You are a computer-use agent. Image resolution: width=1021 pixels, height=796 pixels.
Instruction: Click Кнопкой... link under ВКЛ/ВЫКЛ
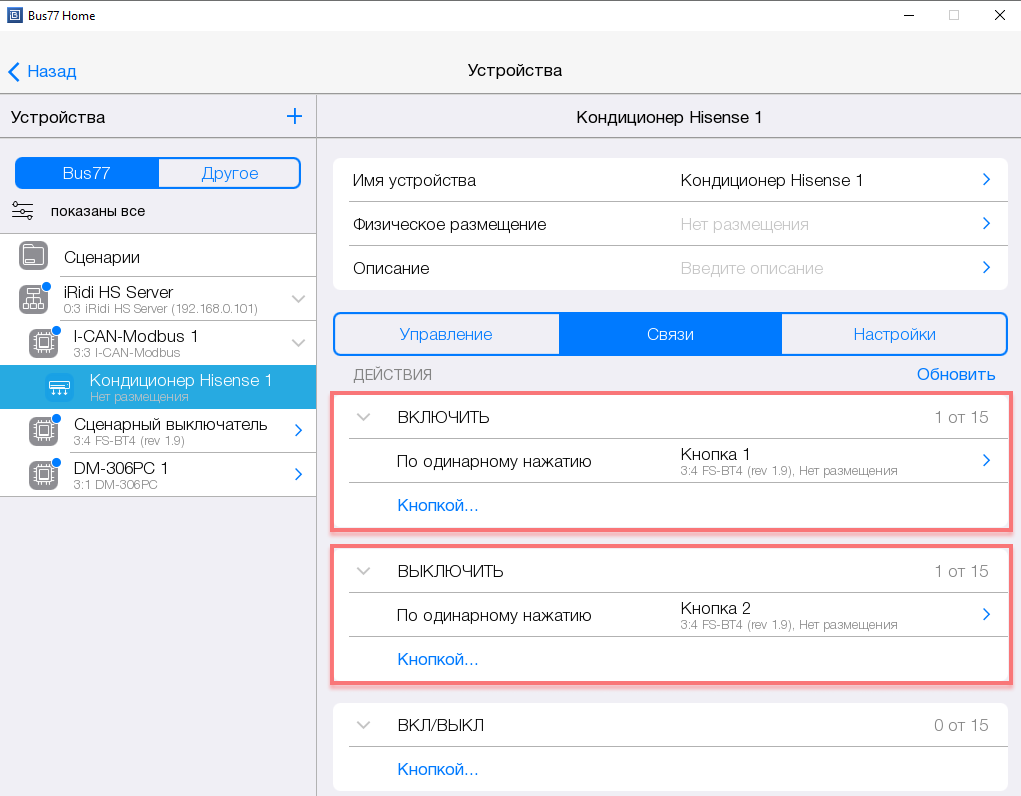pos(437,769)
